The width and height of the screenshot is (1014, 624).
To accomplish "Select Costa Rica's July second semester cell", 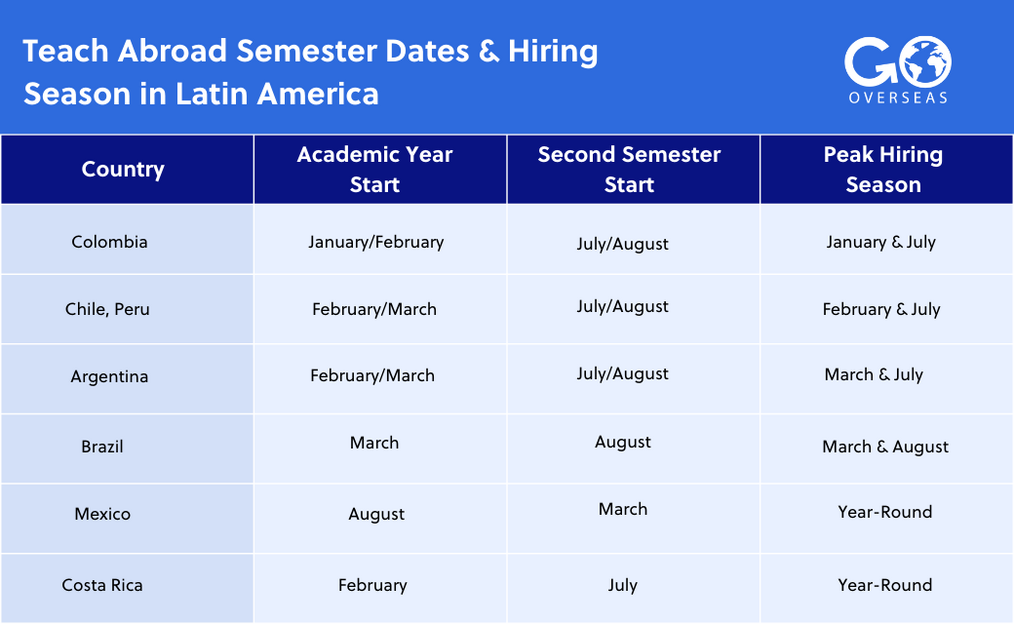I will click(x=622, y=585).
